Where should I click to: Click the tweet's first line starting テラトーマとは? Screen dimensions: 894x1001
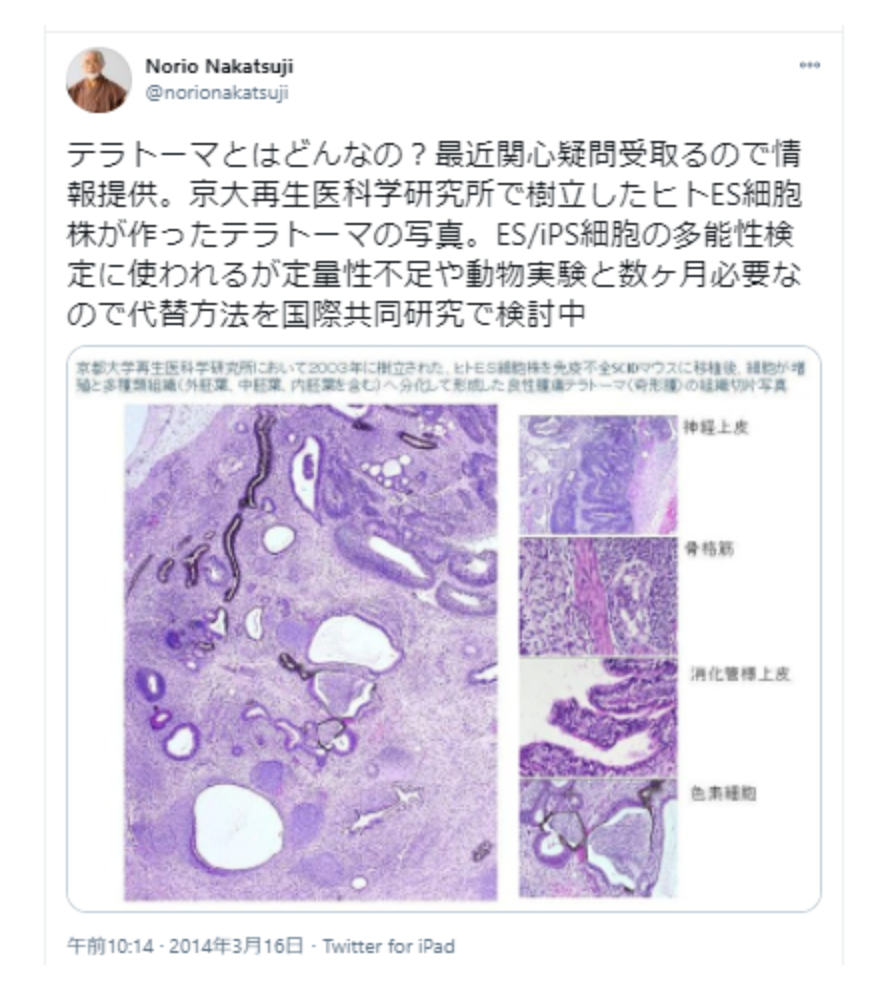(434, 154)
